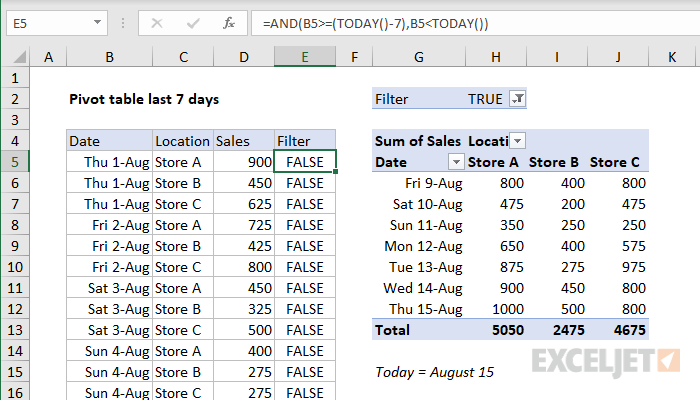Click the insert function fx icon
Viewport: 700px width, 400px height.
(229, 23)
